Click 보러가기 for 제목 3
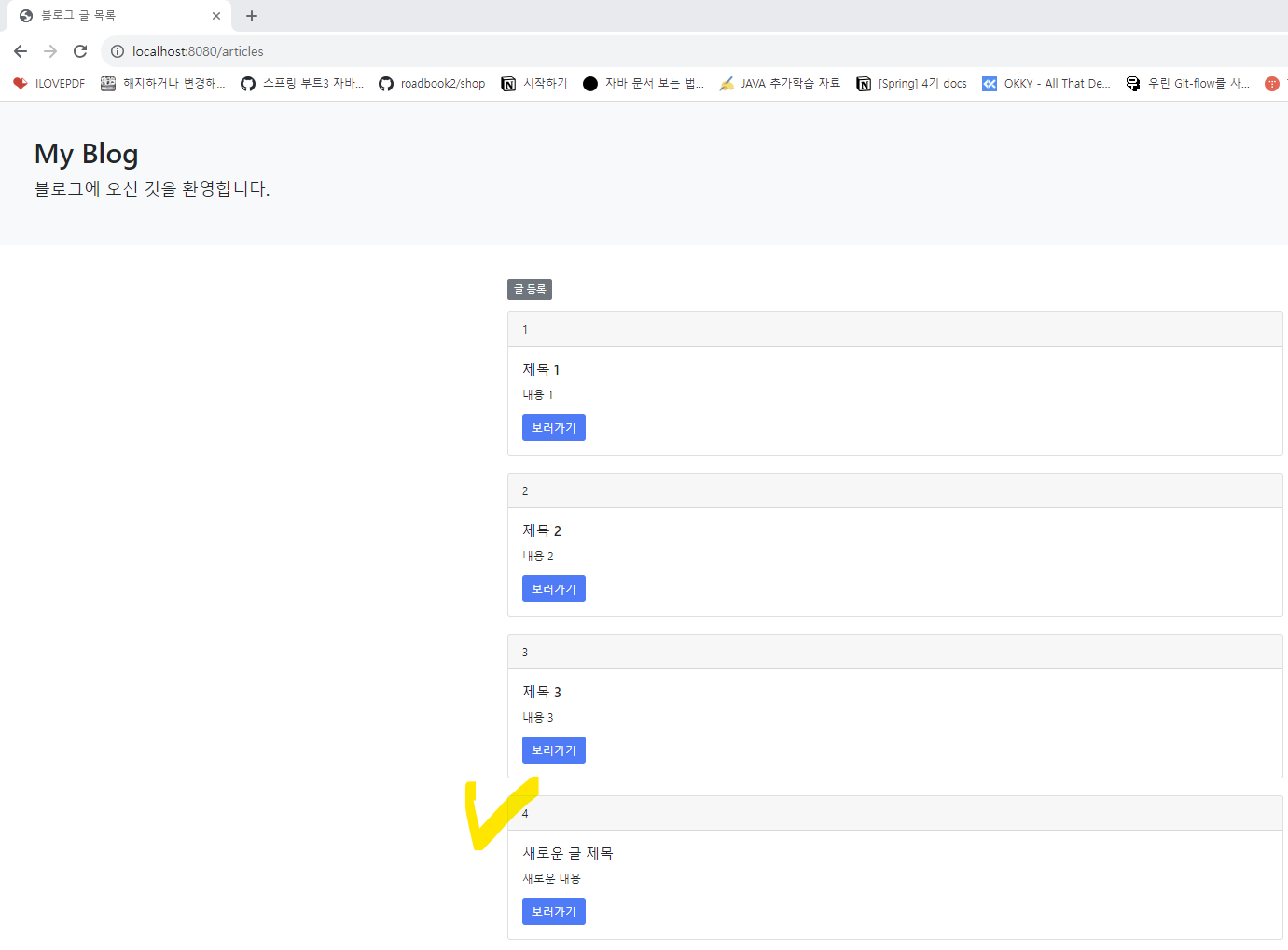 click(554, 750)
